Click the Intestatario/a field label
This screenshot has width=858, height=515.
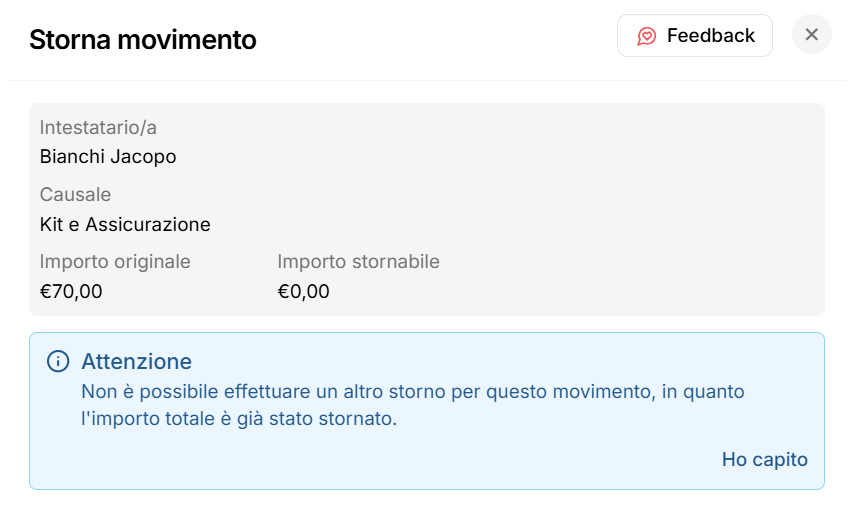[x=98, y=127]
